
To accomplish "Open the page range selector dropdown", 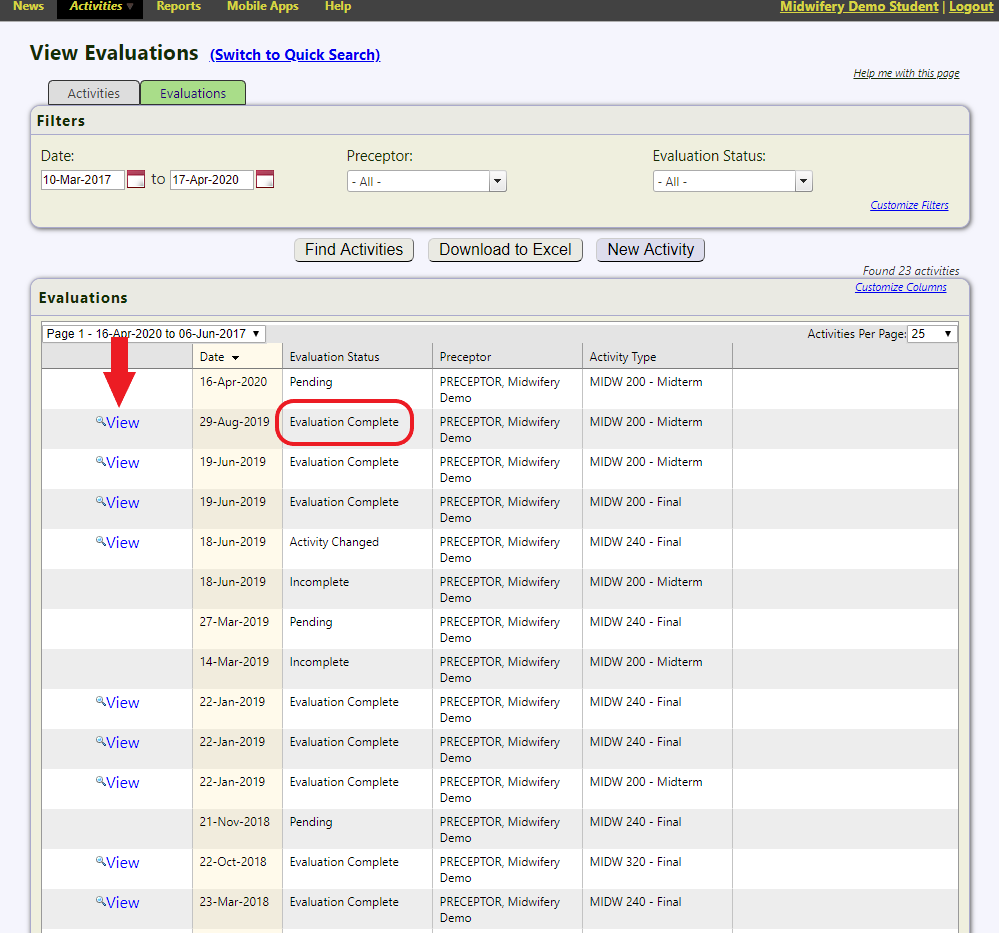I will pos(154,334).
